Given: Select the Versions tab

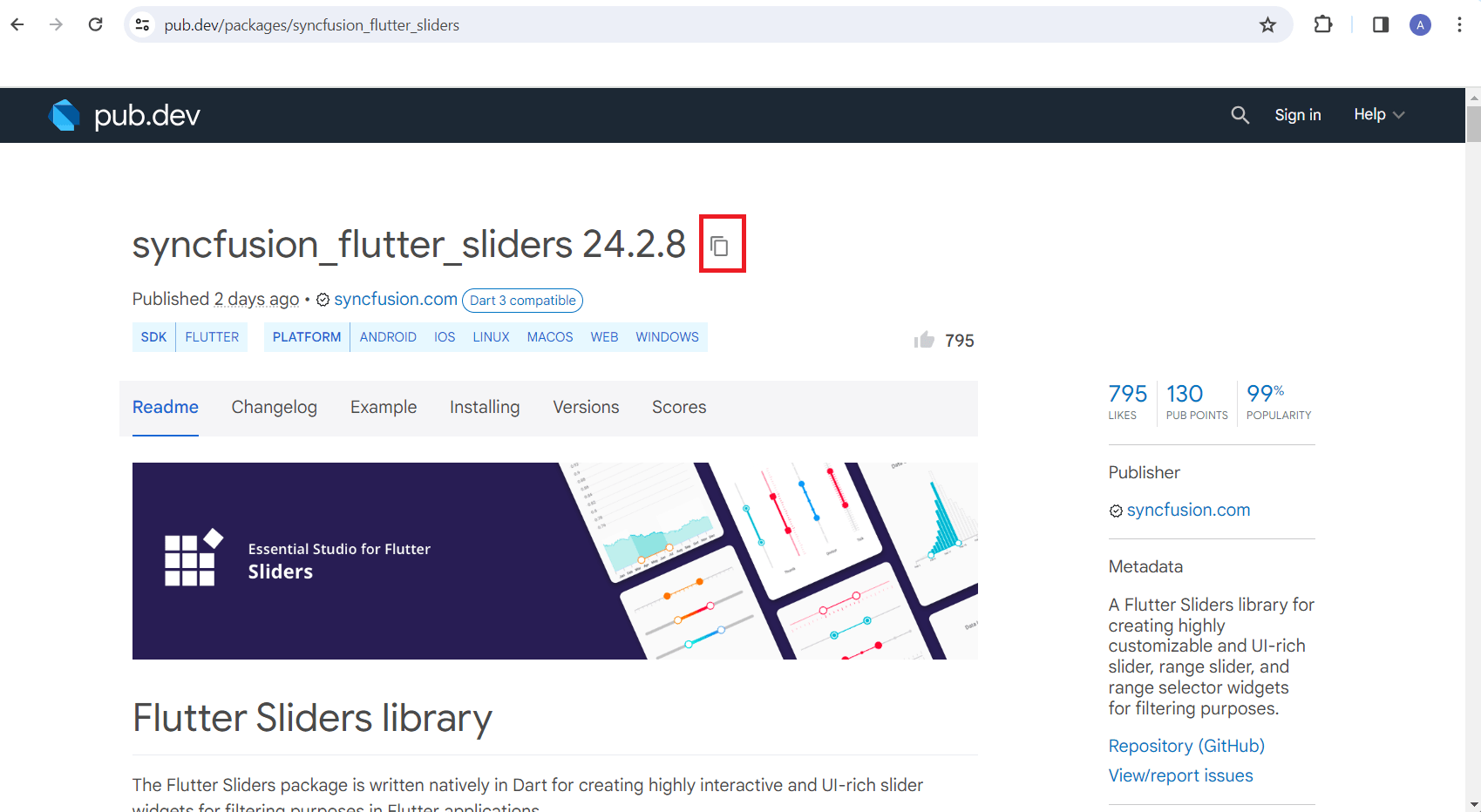Looking at the screenshot, I should point(586,407).
